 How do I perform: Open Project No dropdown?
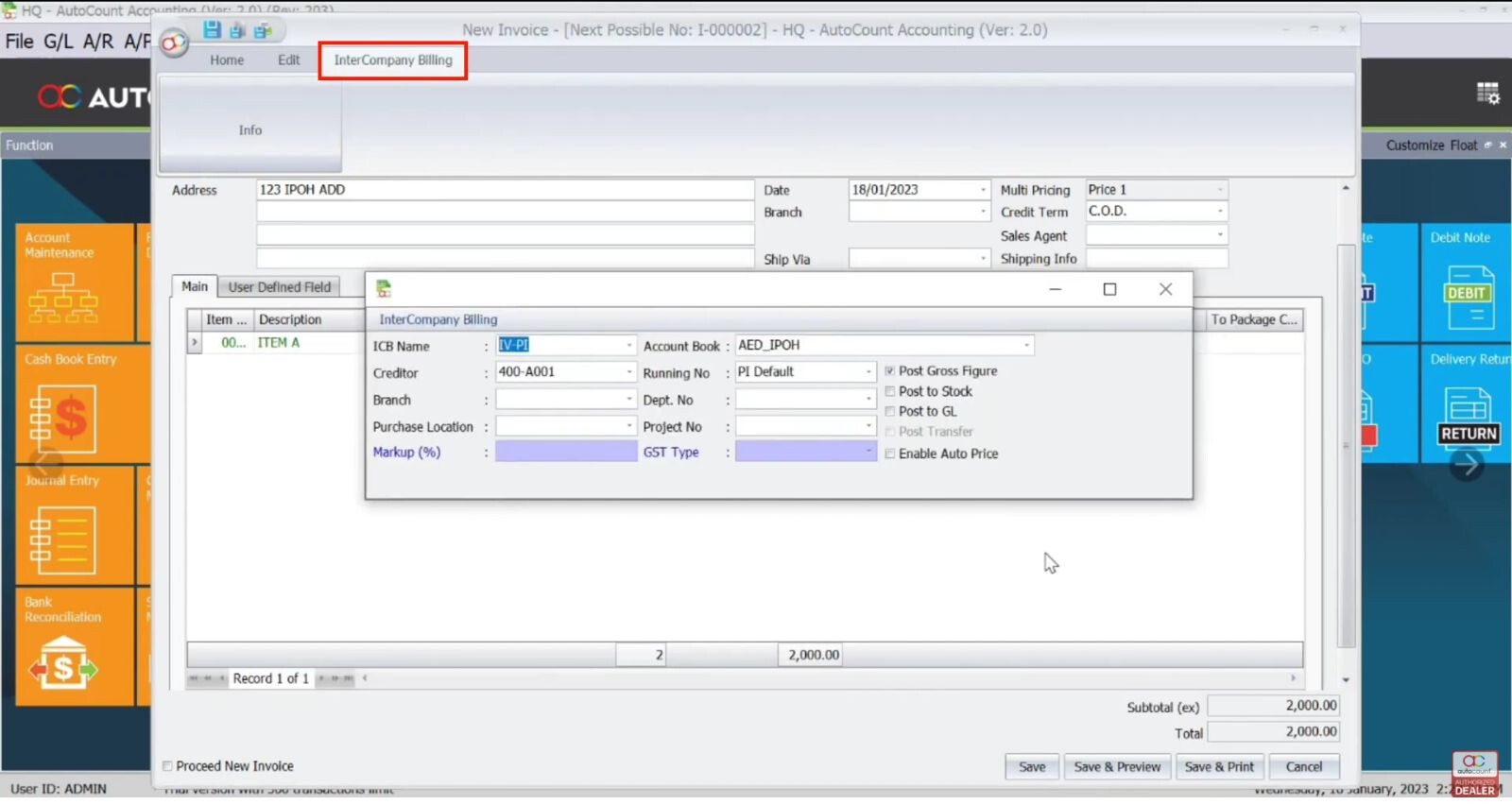(869, 426)
